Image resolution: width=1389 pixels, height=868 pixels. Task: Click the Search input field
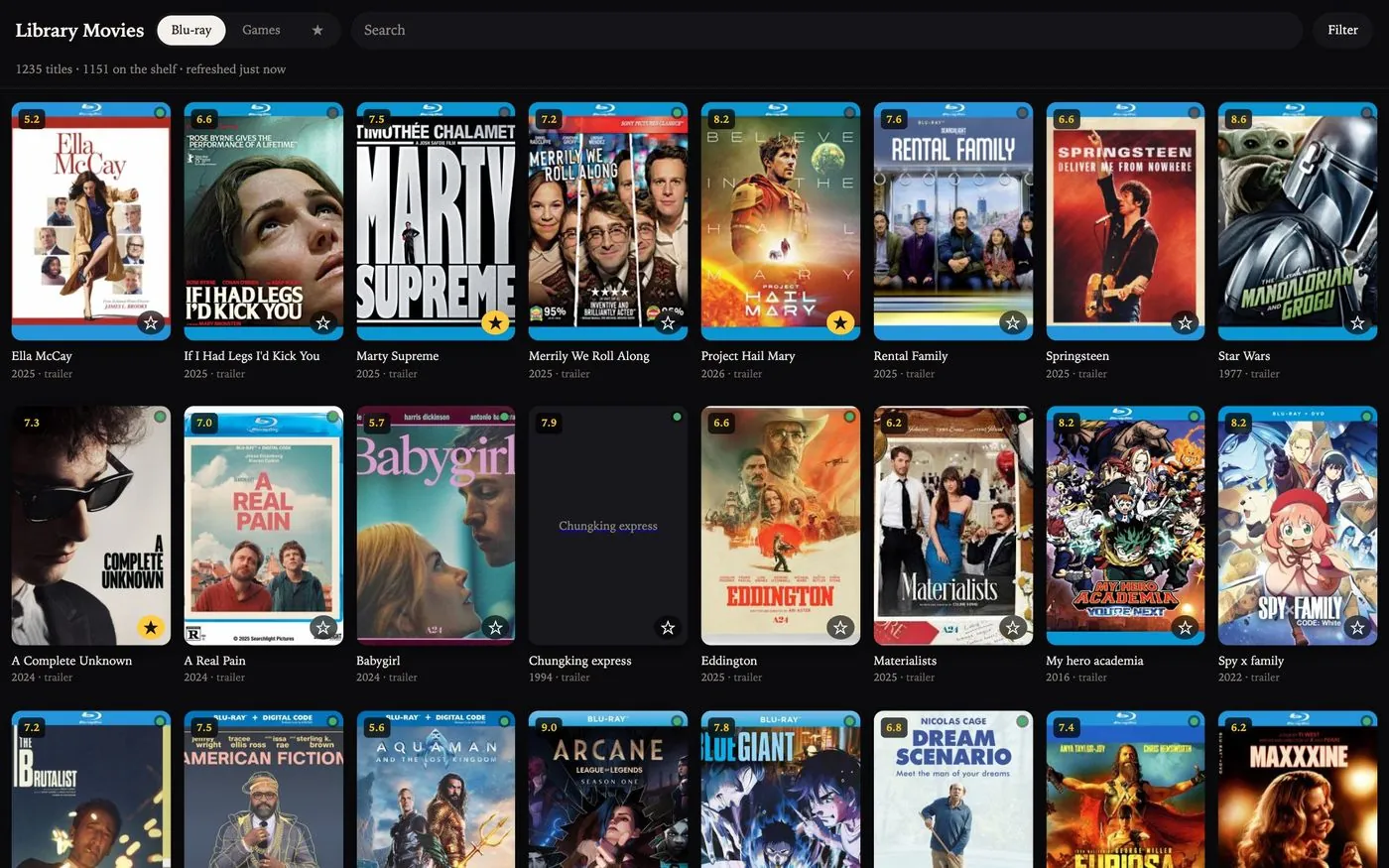(x=826, y=30)
